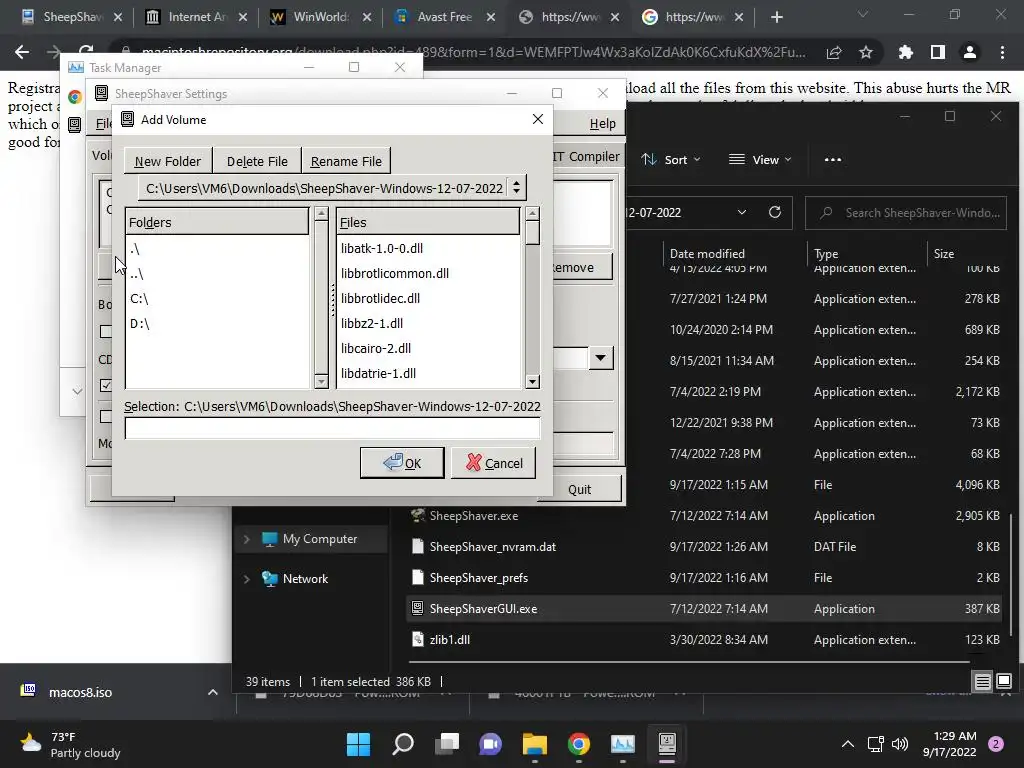Share this page icon in address bar
1024x768 pixels.
pos(834,52)
